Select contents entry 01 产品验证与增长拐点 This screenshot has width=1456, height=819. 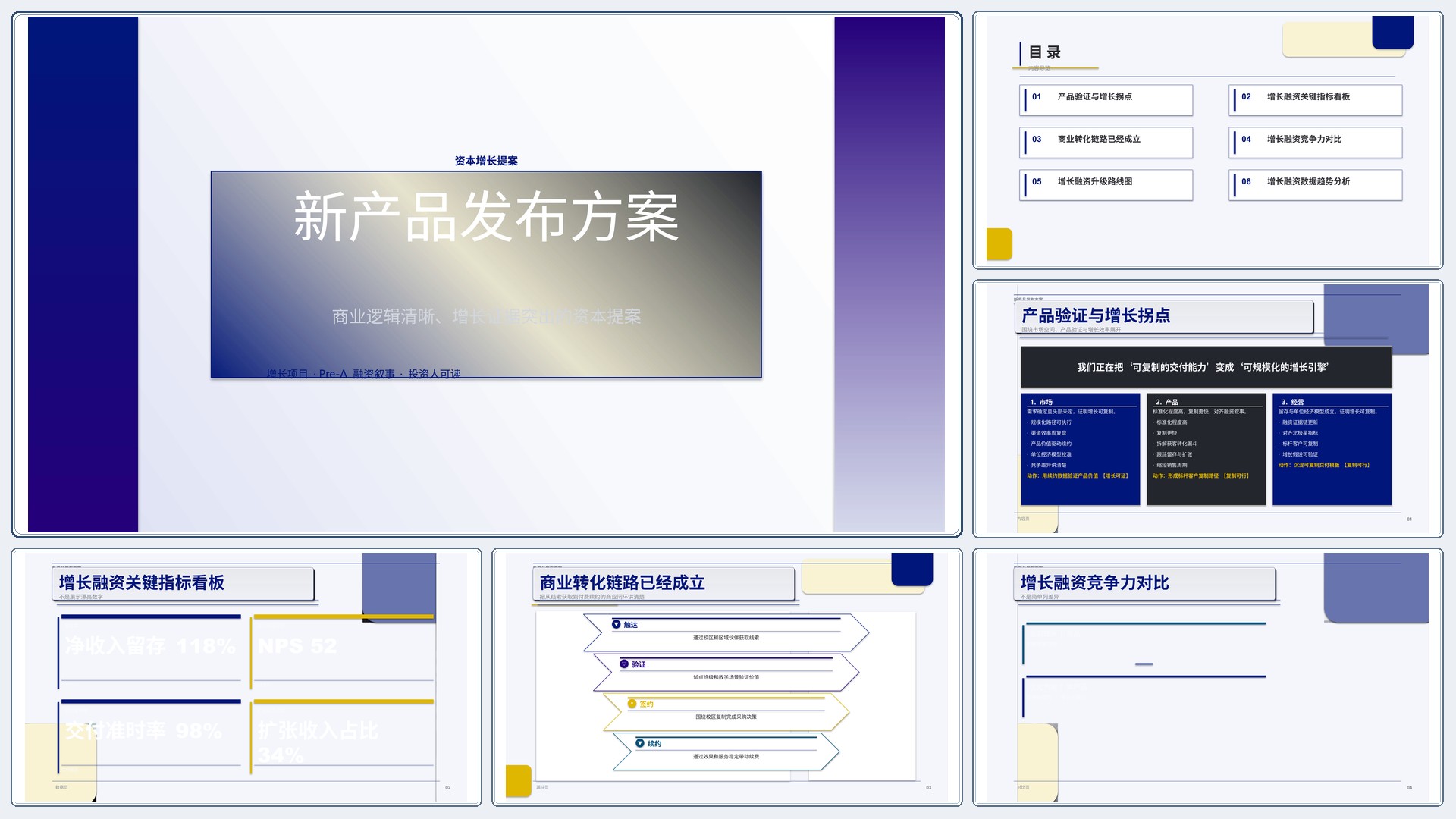pyautogui.click(x=1106, y=100)
